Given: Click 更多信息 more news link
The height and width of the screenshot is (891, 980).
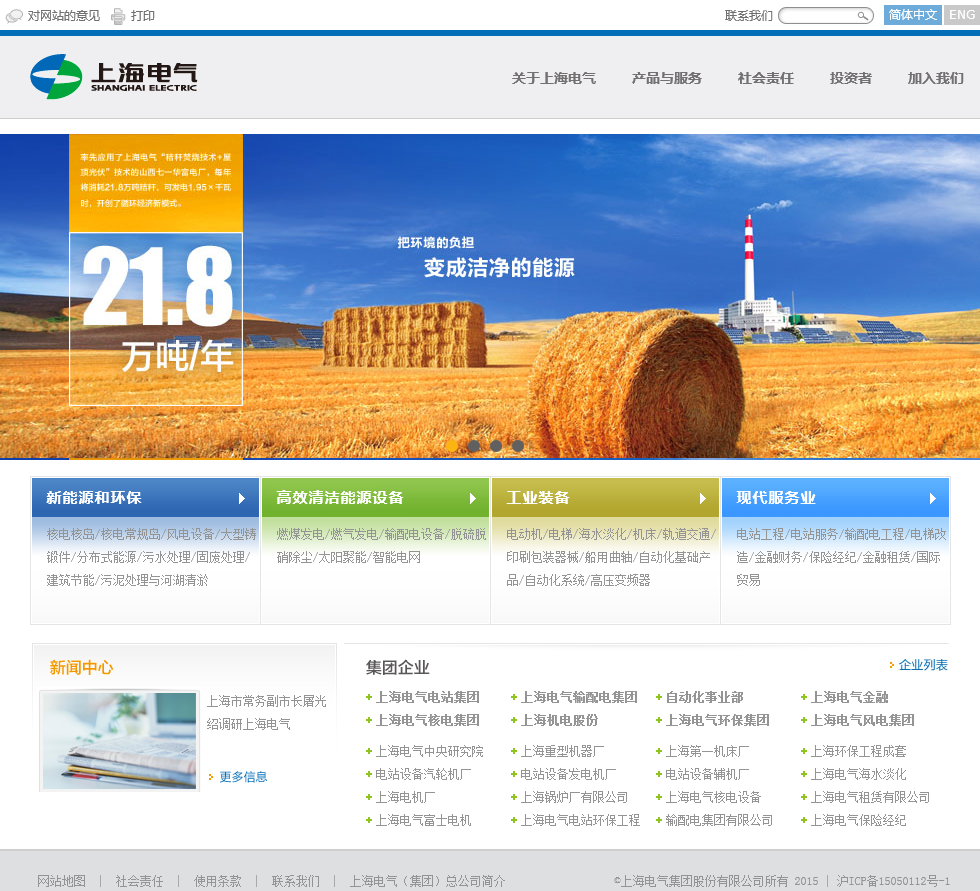Looking at the screenshot, I should (243, 777).
